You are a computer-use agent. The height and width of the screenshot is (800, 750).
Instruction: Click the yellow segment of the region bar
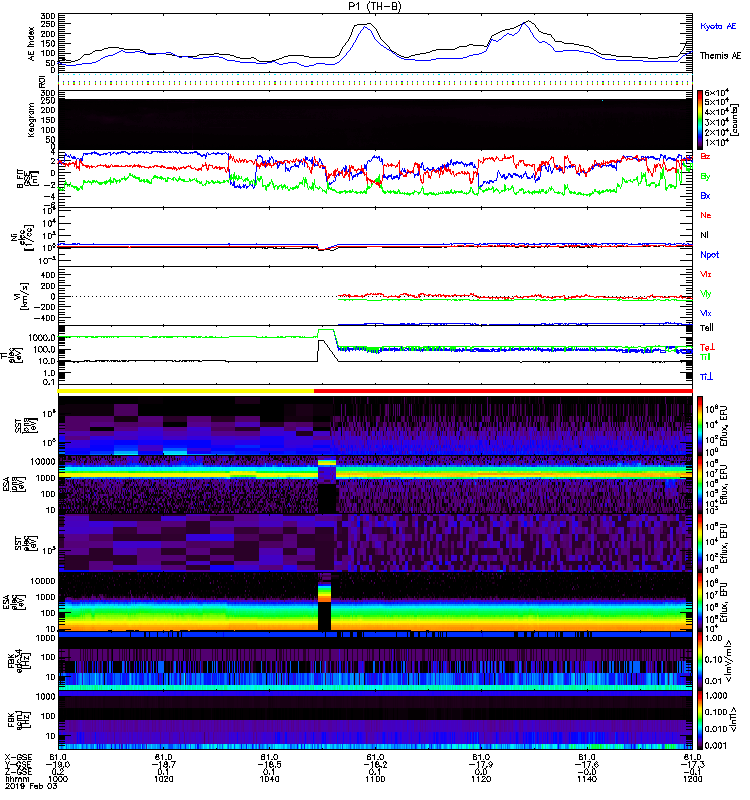click(x=186, y=390)
